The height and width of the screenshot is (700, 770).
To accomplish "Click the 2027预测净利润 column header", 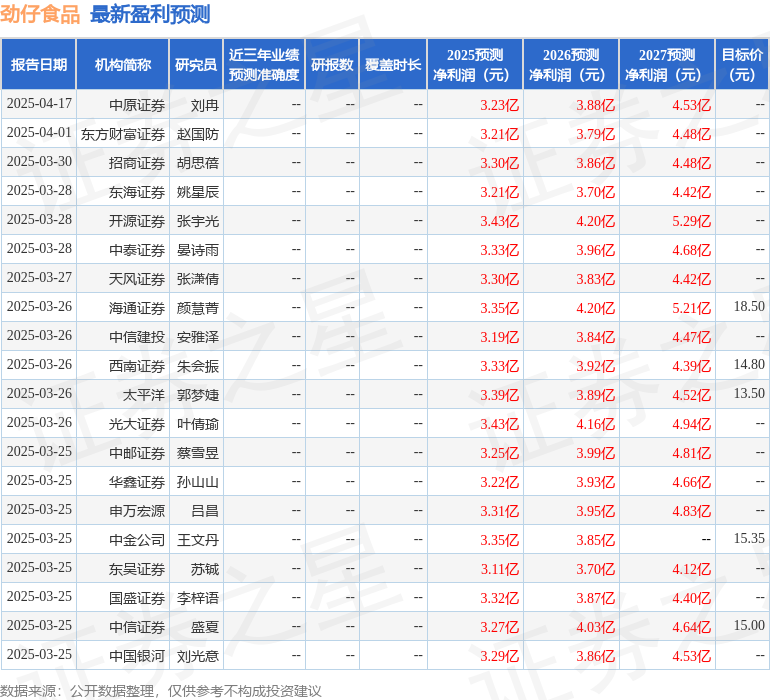I will pos(666,65).
